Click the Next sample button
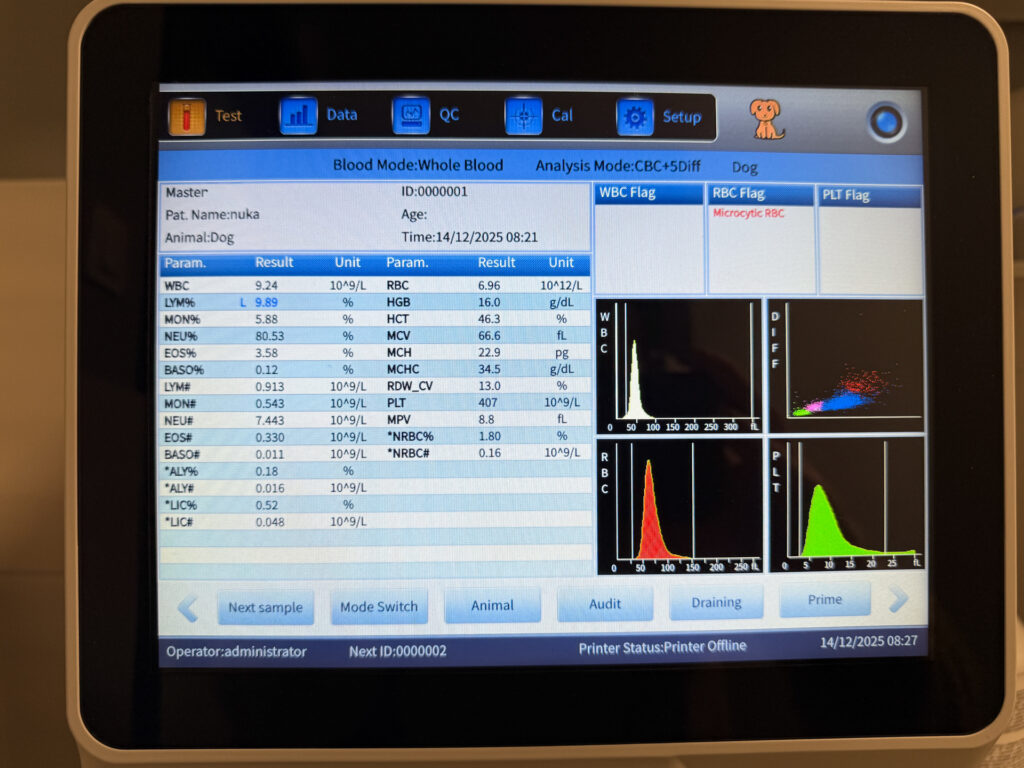 click(265, 607)
